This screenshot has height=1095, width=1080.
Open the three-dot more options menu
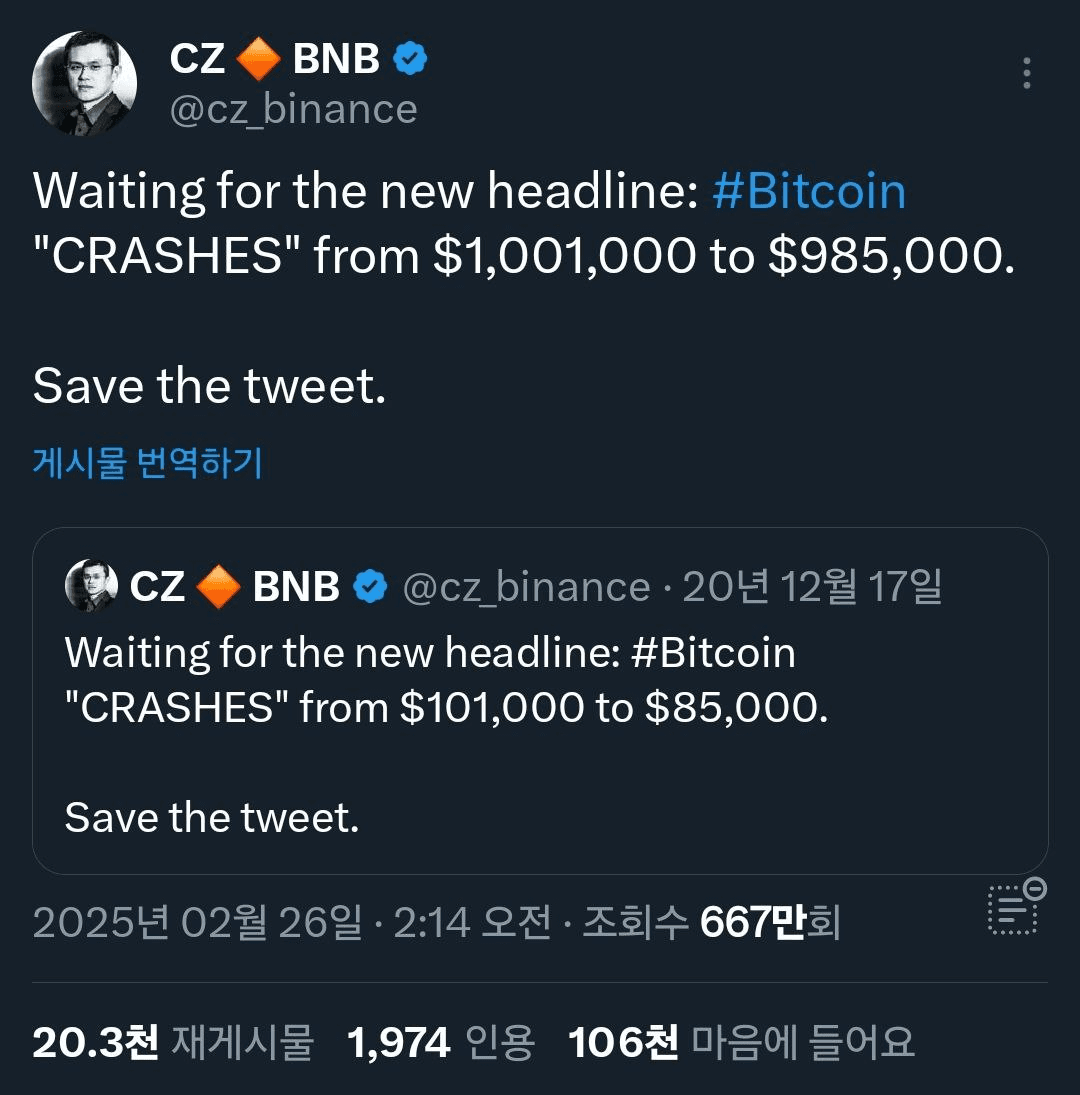point(1027,73)
